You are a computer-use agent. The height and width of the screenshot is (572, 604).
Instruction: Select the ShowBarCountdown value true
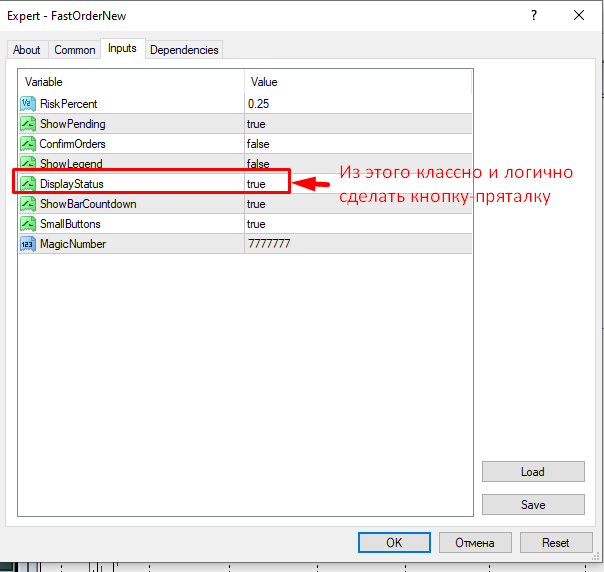click(256, 204)
